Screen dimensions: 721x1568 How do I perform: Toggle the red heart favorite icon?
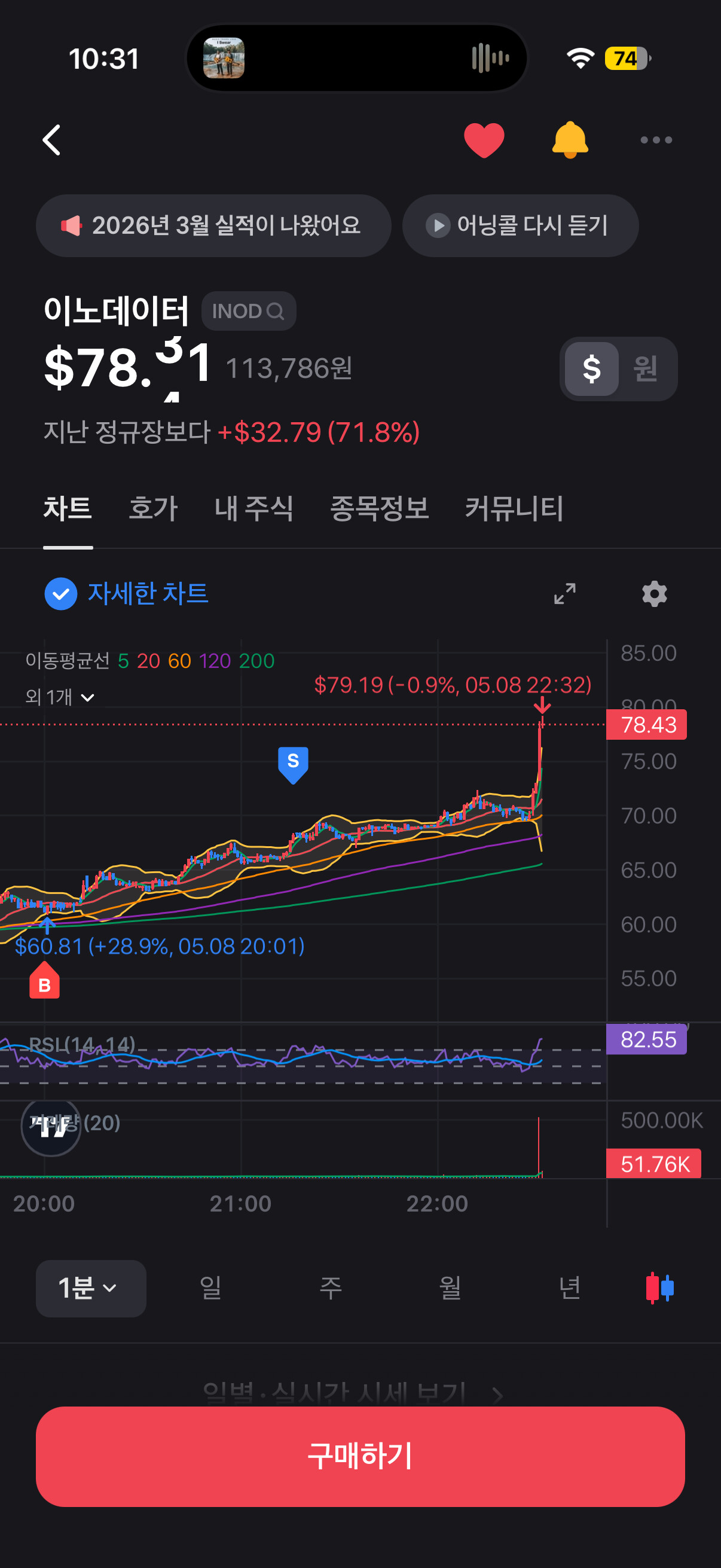point(484,140)
